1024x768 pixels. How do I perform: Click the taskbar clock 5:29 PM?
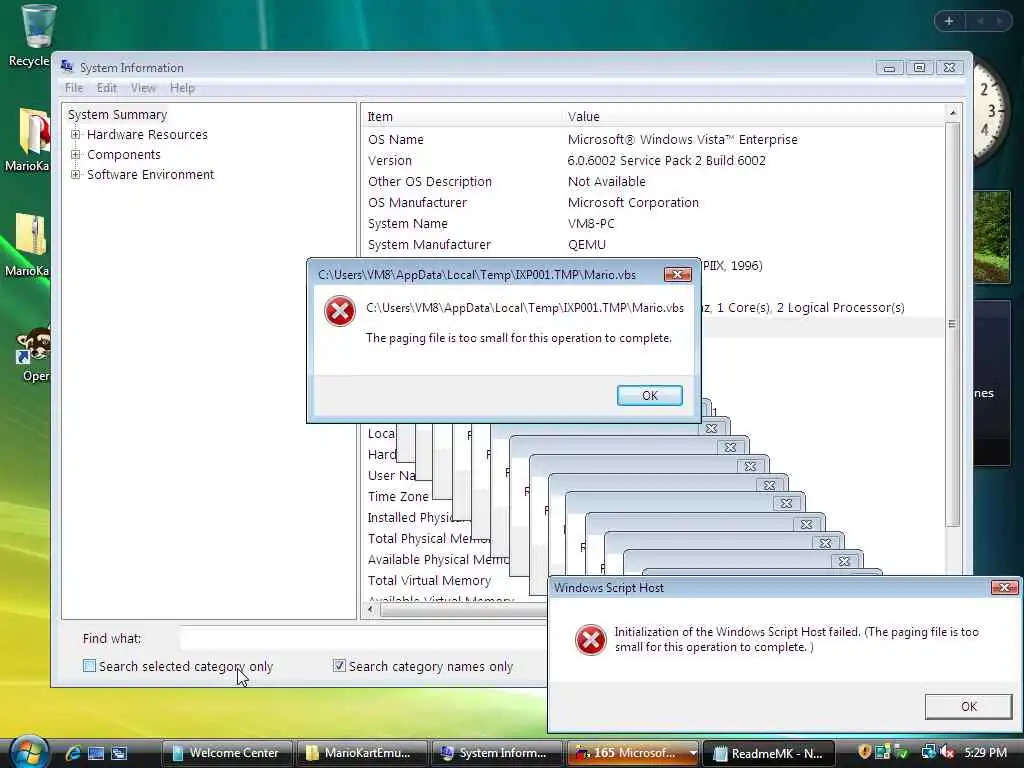(x=985, y=752)
